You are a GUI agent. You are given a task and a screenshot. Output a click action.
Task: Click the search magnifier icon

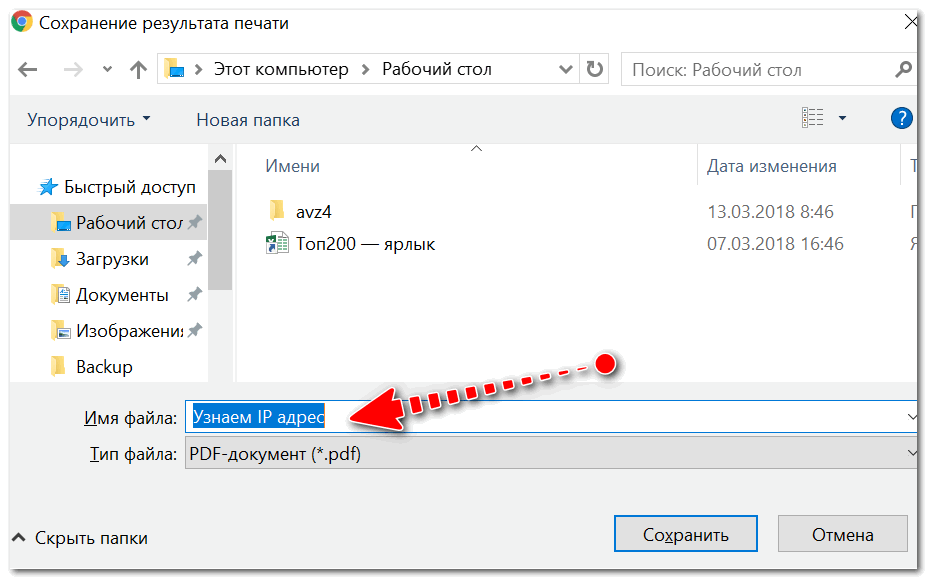coord(903,70)
